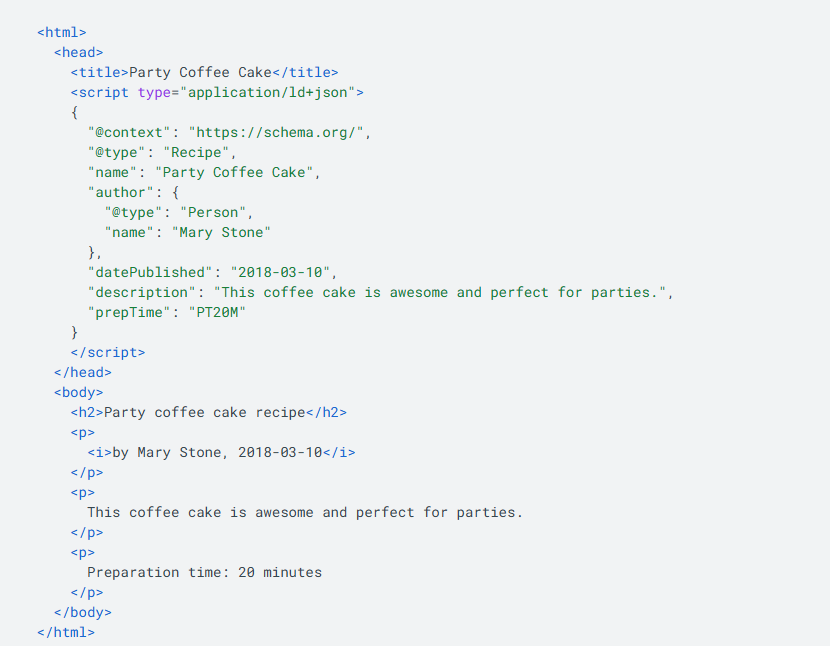Click the h2 heading Party coffee cake recipe
Viewport: 830px width, 646px height.
205,412
